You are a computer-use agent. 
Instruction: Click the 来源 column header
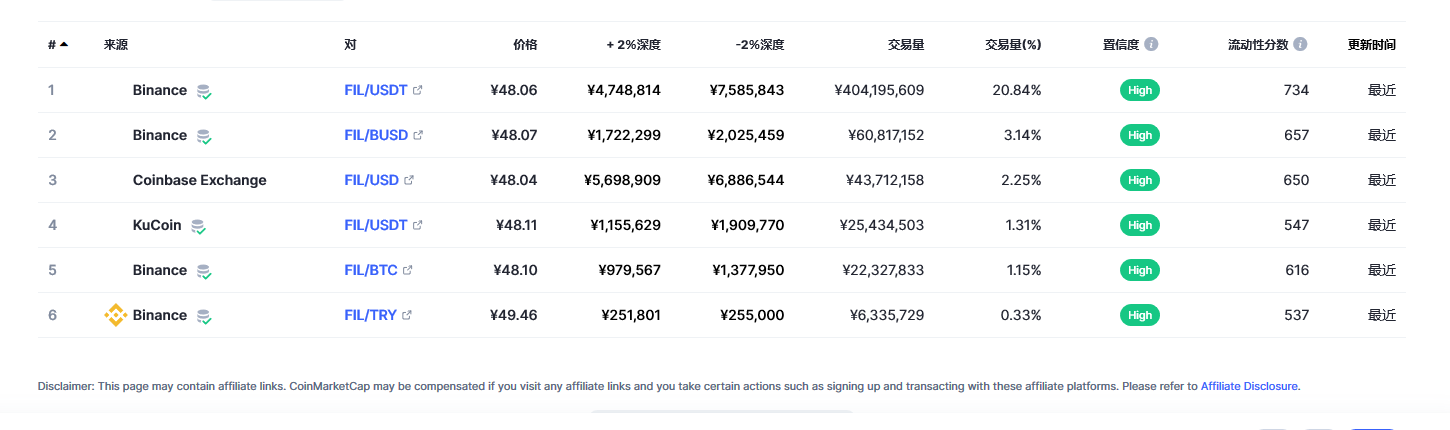pyautogui.click(x=116, y=45)
